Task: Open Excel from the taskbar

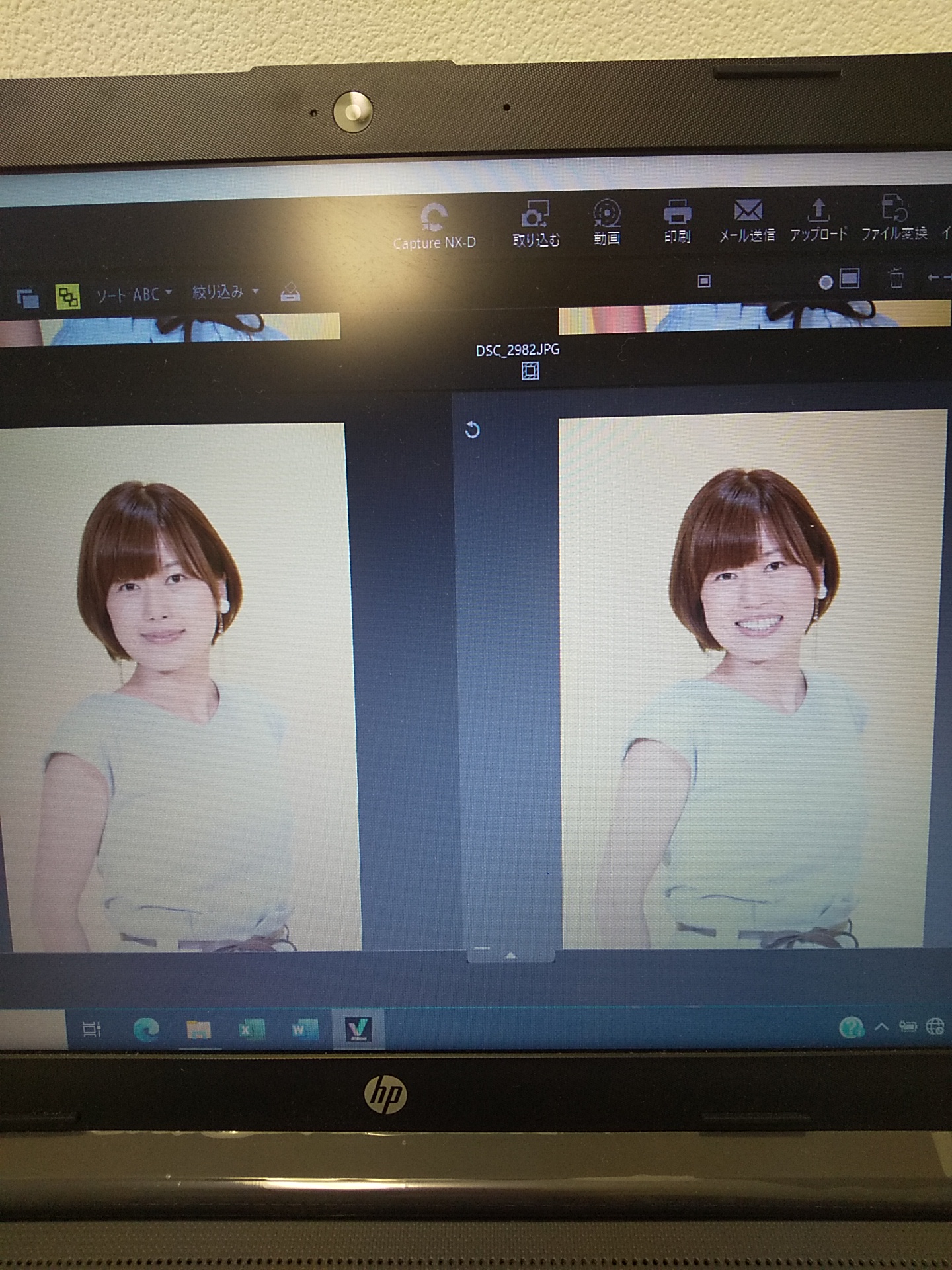Action: click(x=251, y=1029)
